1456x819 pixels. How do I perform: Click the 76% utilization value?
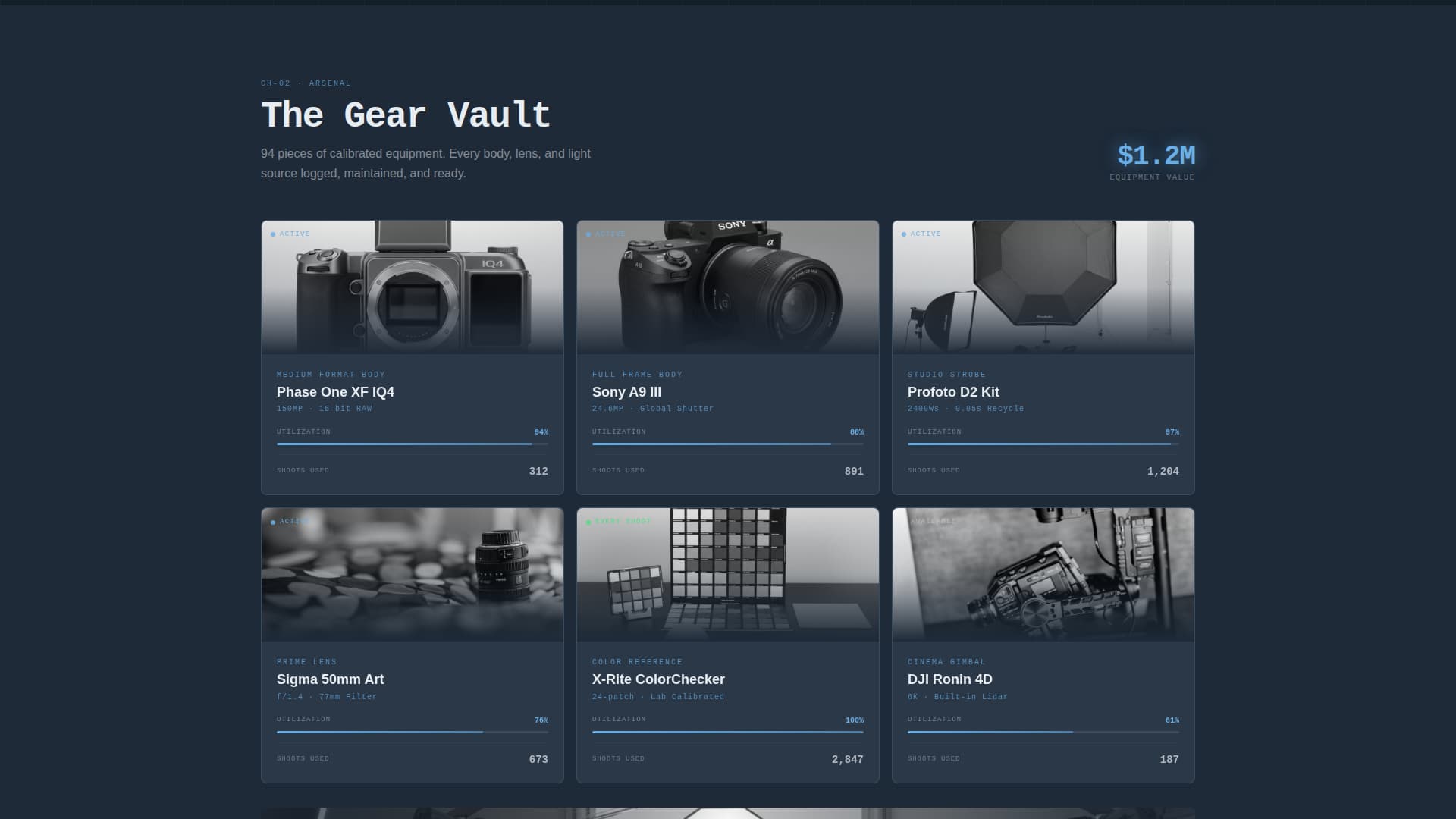coord(541,720)
